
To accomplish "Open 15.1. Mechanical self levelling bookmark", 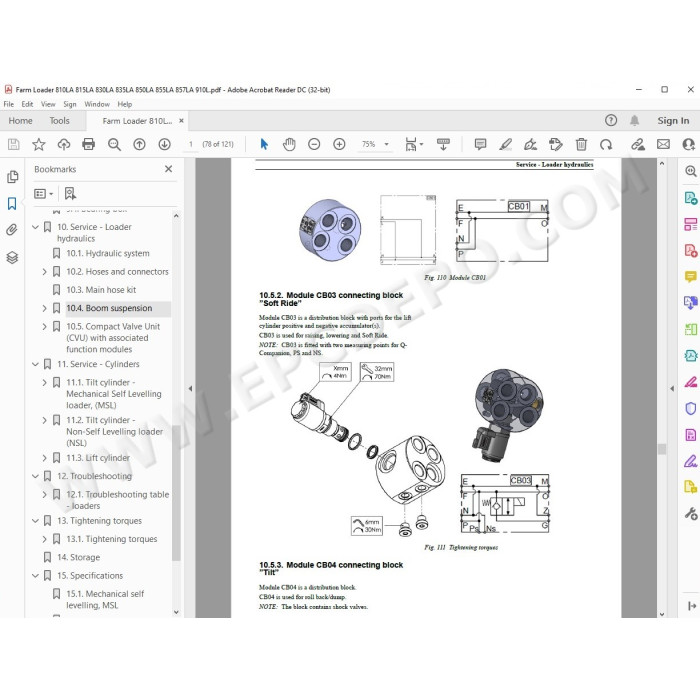I will (x=105, y=599).
